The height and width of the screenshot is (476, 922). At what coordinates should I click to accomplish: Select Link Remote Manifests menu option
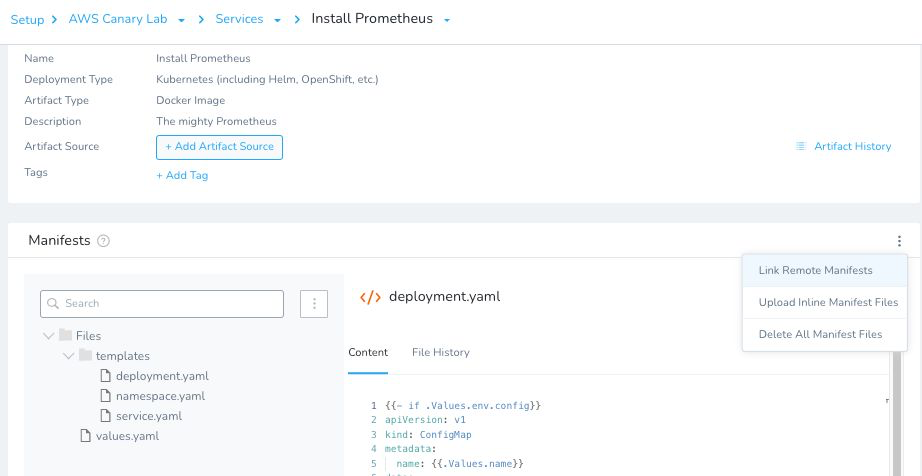825,270
